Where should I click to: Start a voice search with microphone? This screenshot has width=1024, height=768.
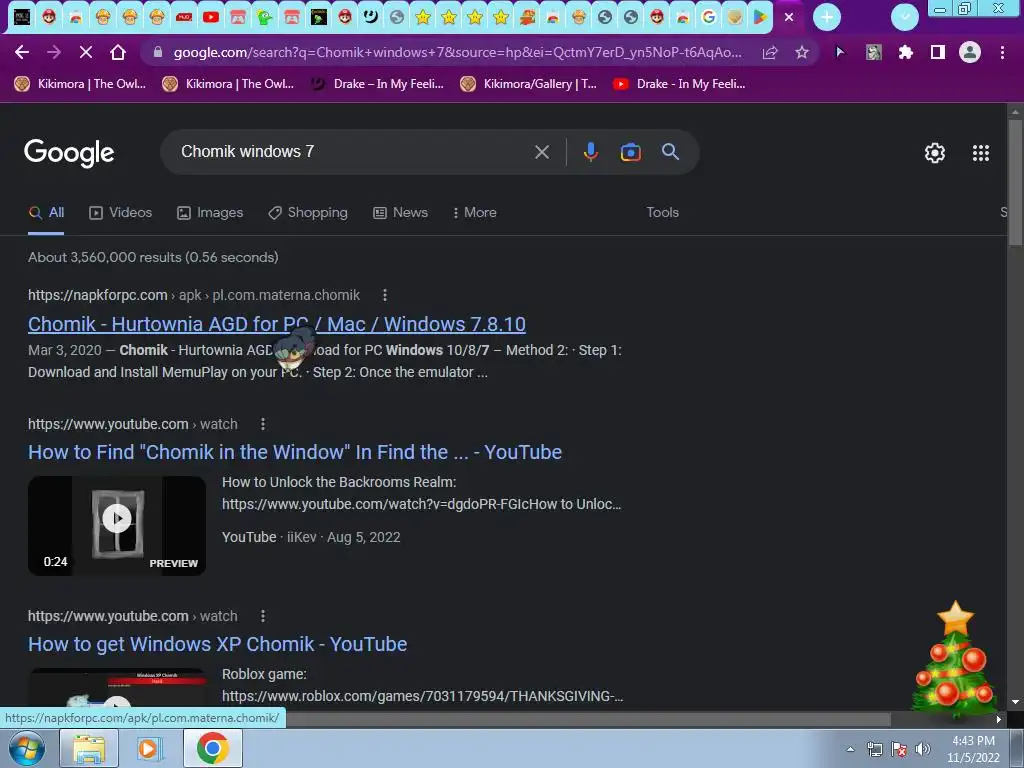(x=590, y=152)
